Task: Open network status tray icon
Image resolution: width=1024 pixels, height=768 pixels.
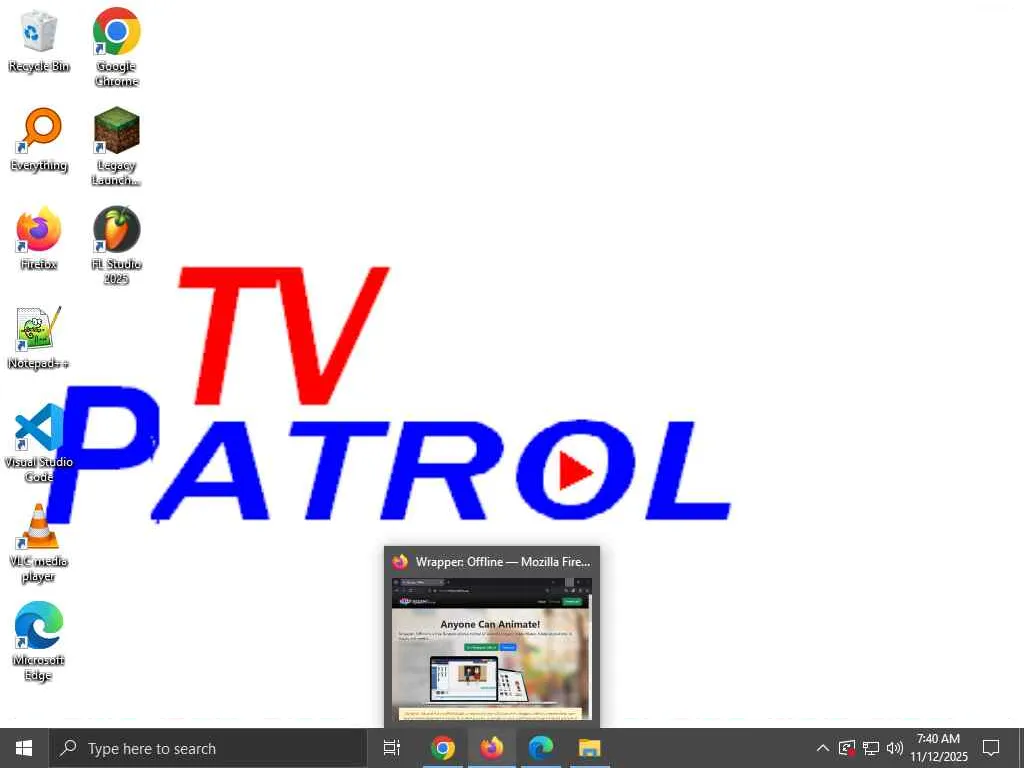Action: tap(871, 748)
